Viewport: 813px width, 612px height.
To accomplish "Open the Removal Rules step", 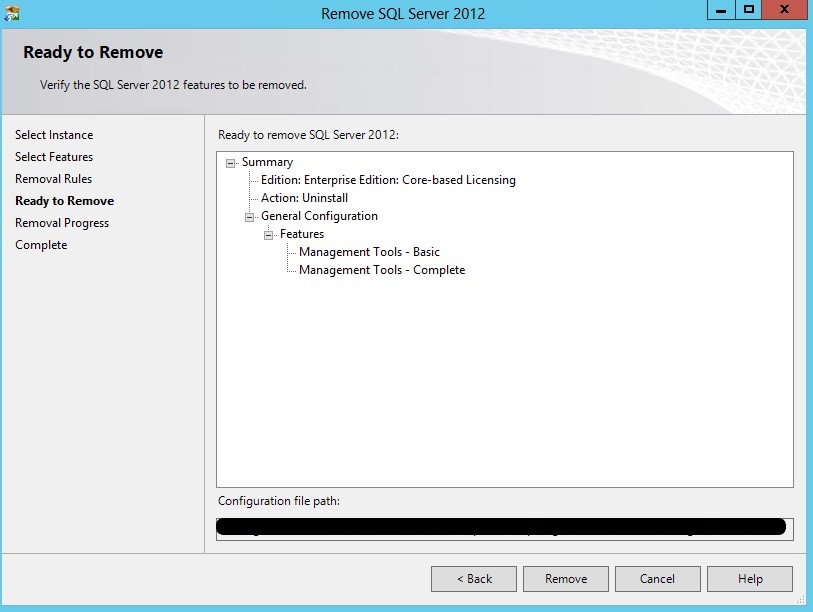I will (53, 179).
